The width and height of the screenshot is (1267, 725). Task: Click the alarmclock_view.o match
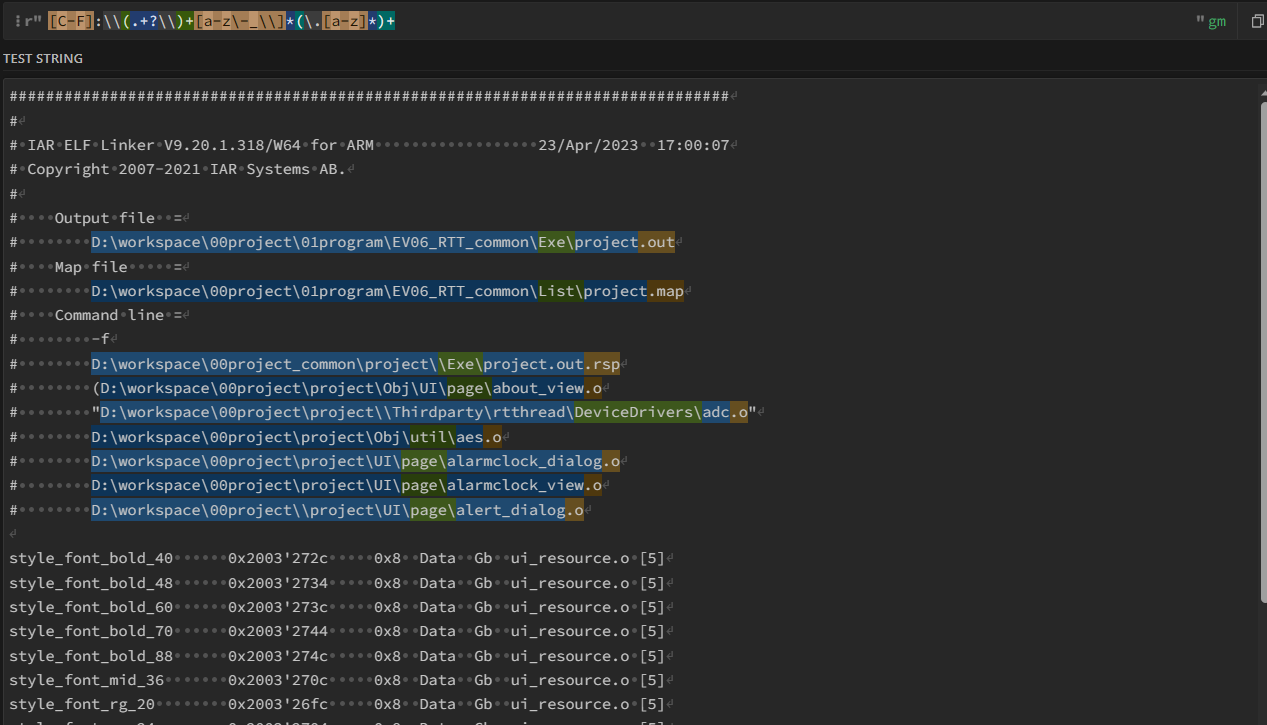coord(346,485)
